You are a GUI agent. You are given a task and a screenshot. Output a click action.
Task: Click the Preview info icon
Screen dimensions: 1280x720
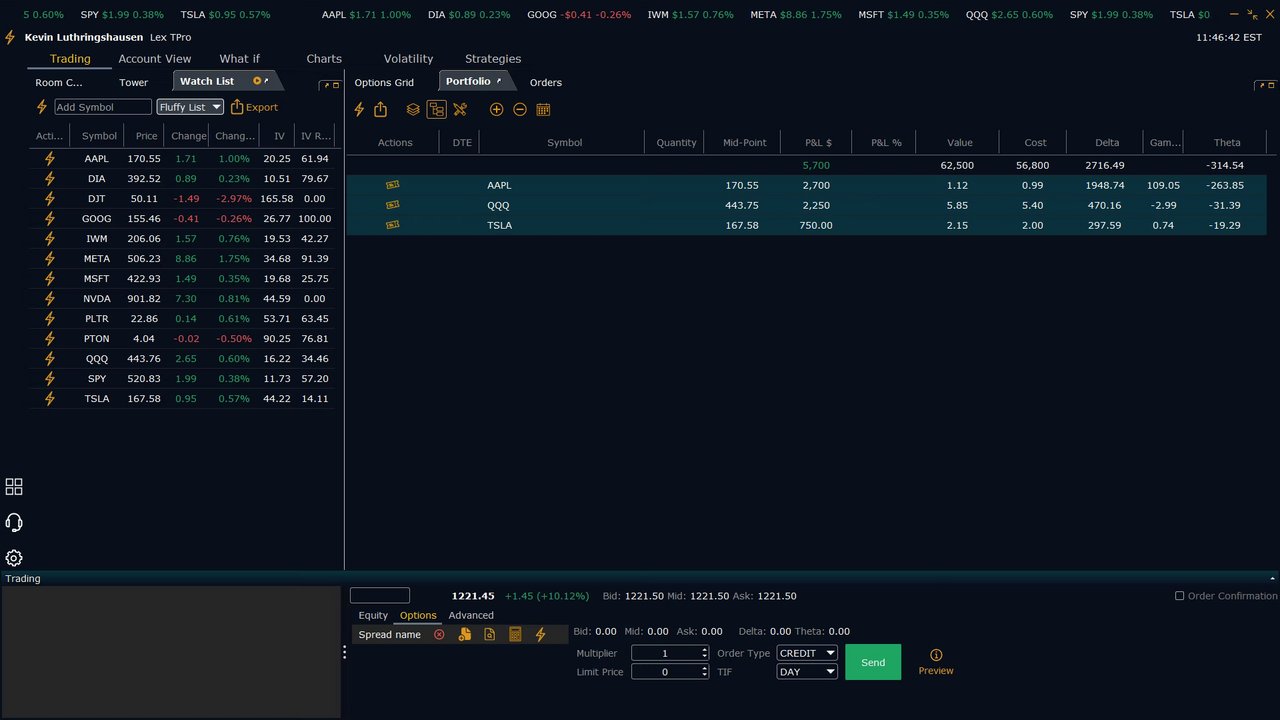pyautogui.click(x=936, y=655)
